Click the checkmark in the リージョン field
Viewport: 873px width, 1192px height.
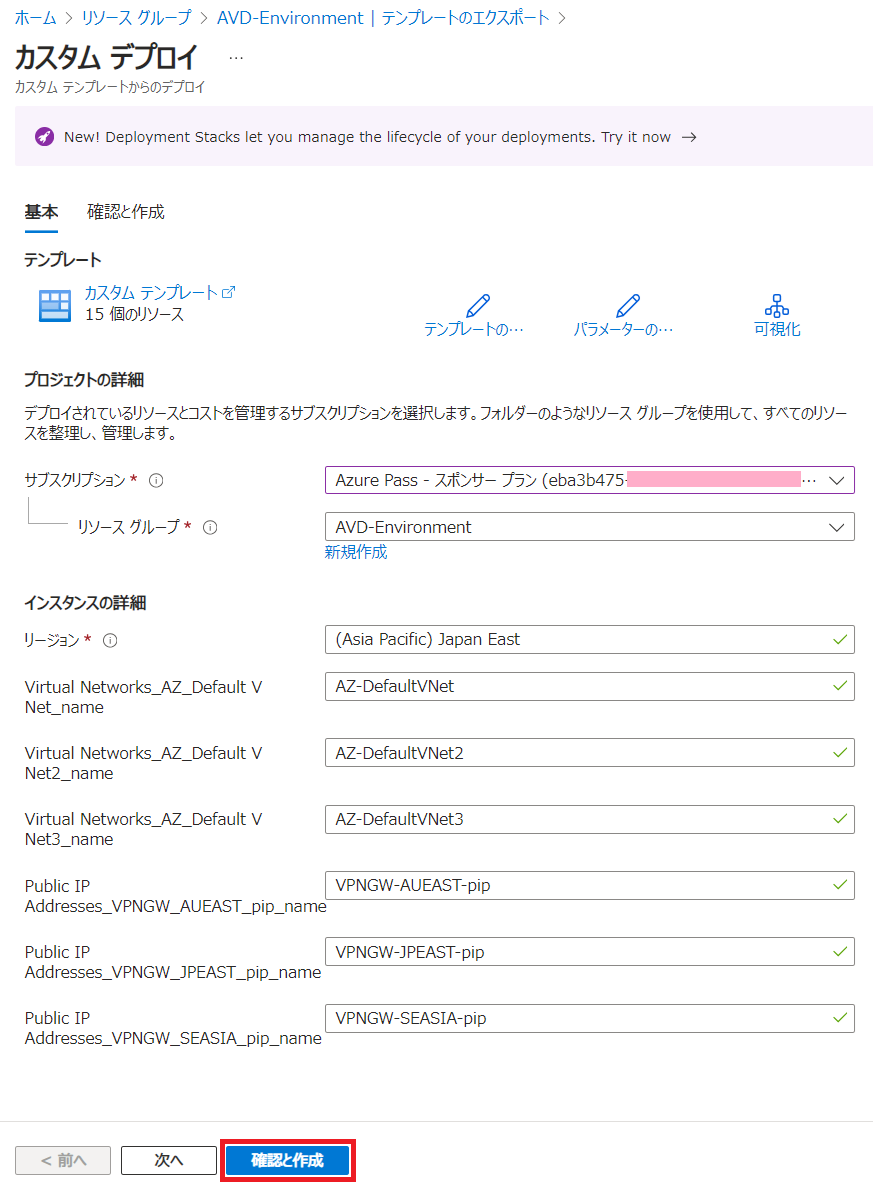840,639
